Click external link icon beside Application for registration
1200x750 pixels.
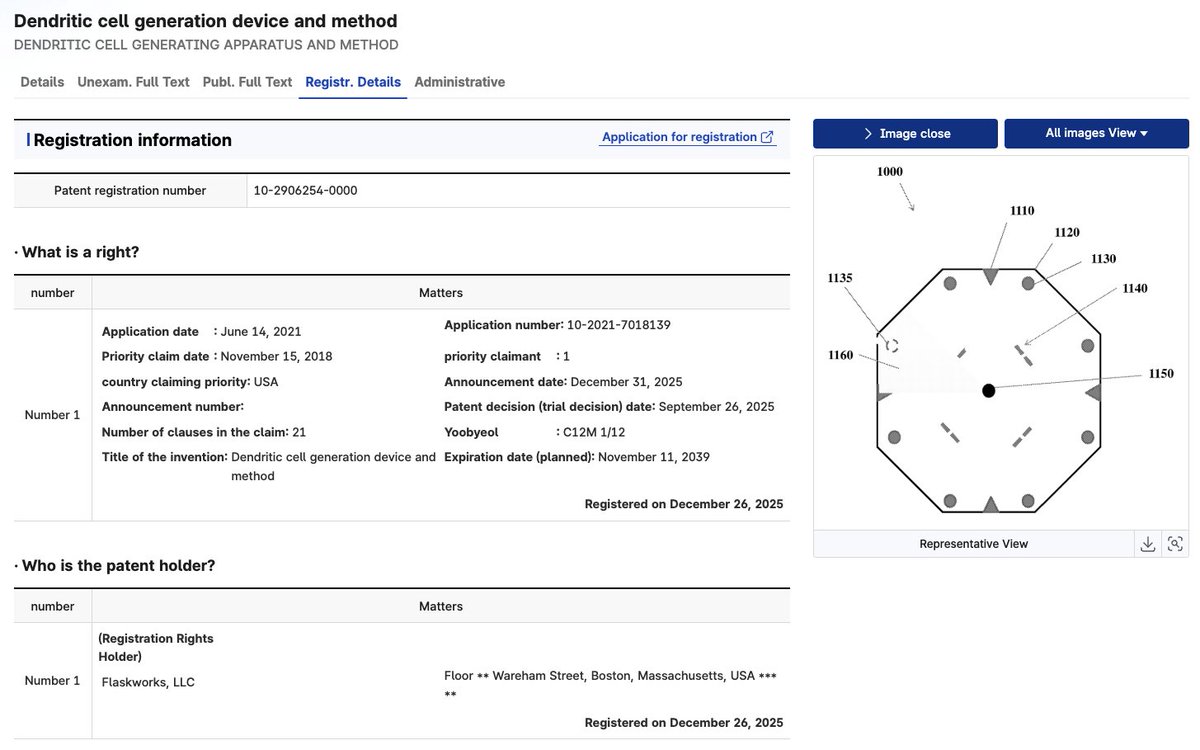pyautogui.click(x=767, y=137)
